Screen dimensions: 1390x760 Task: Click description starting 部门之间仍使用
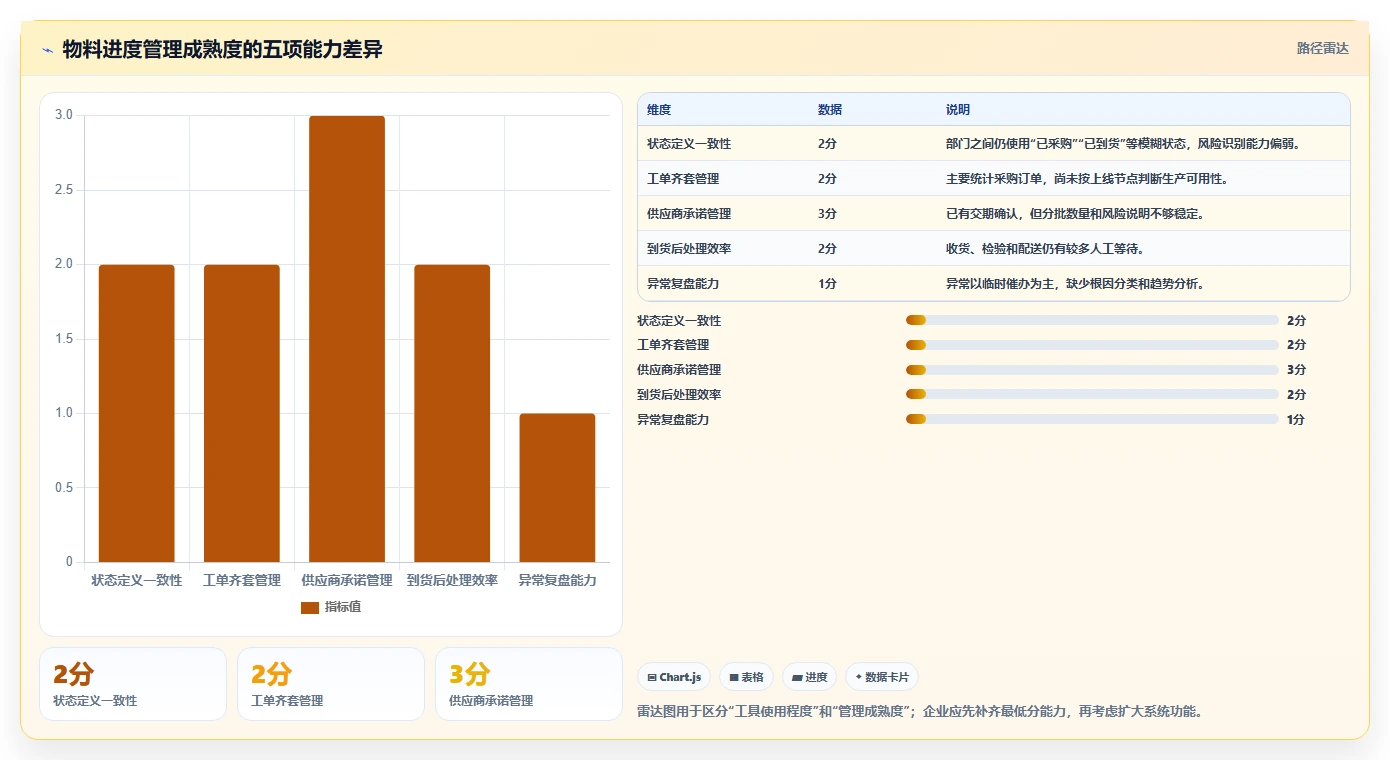[1123, 144]
